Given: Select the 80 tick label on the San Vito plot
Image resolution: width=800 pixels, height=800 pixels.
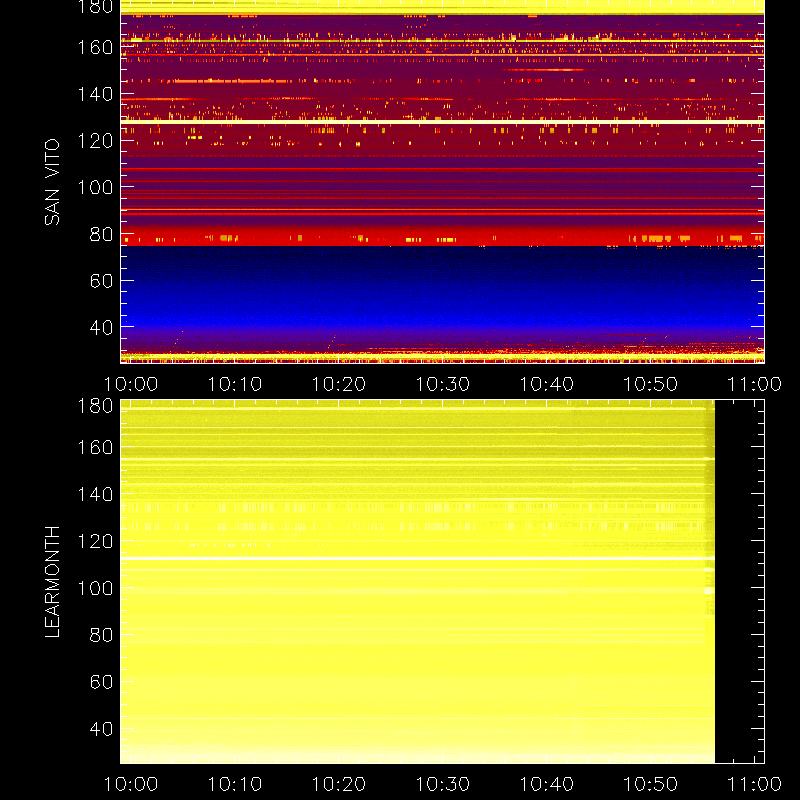Looking at the screenshot, I should tap(101, 234).
